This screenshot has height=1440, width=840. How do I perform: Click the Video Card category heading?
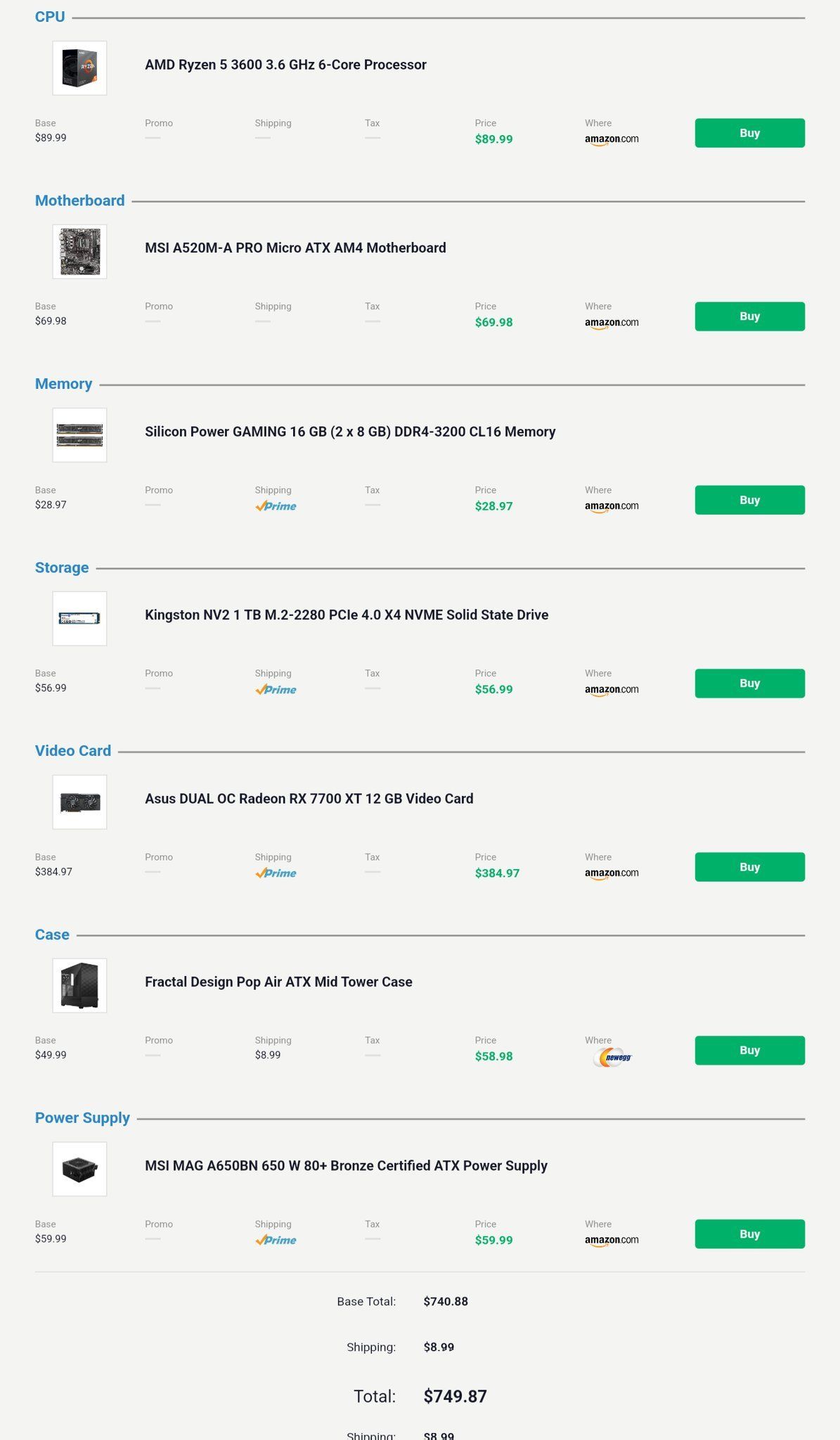73,751
